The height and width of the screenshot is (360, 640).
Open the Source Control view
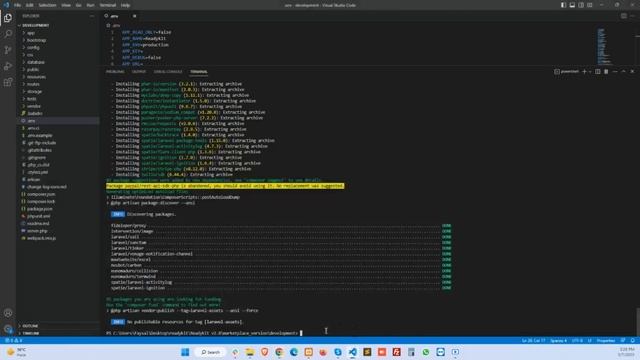click(8, 50)
